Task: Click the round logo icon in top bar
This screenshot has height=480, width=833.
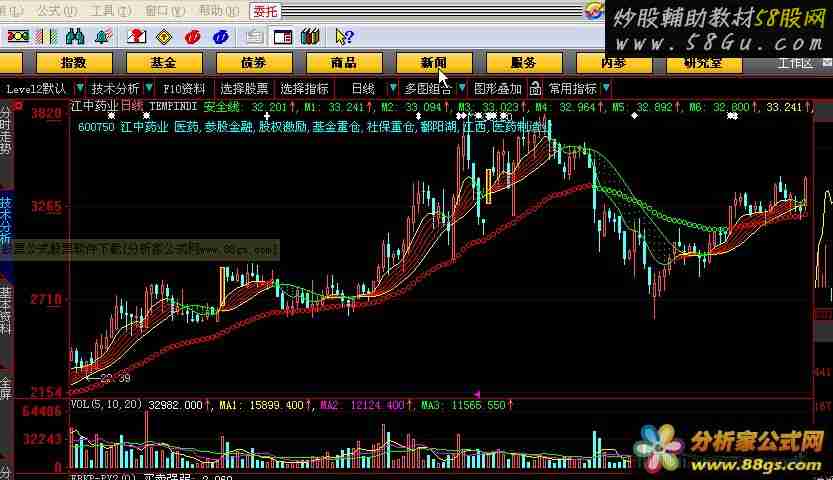Action: pyautogui.click(x=593, y=10)
